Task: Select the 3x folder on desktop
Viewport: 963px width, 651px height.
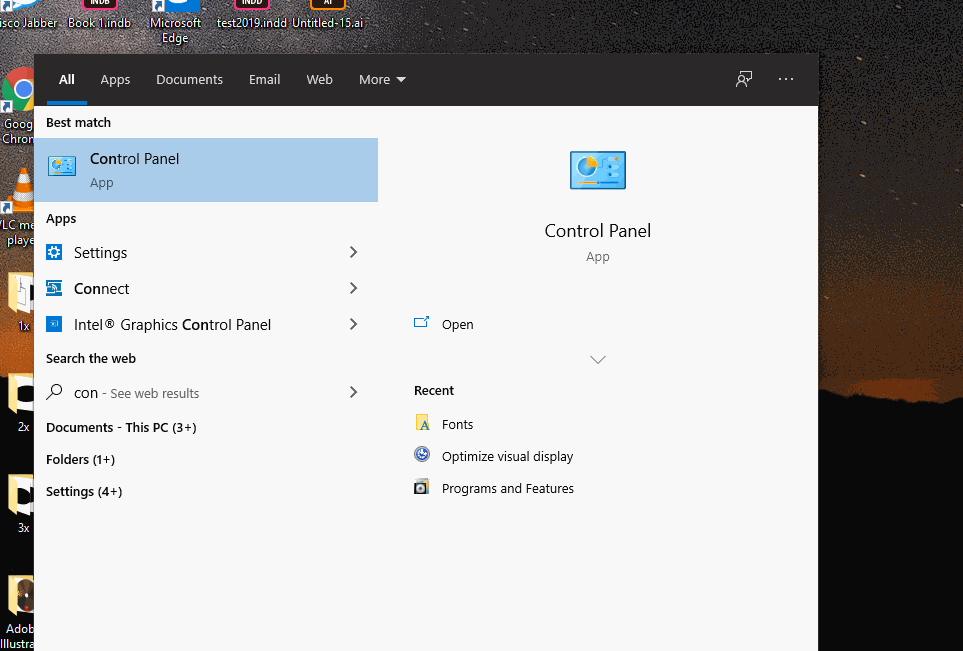Action: click(x=22, y=503)
